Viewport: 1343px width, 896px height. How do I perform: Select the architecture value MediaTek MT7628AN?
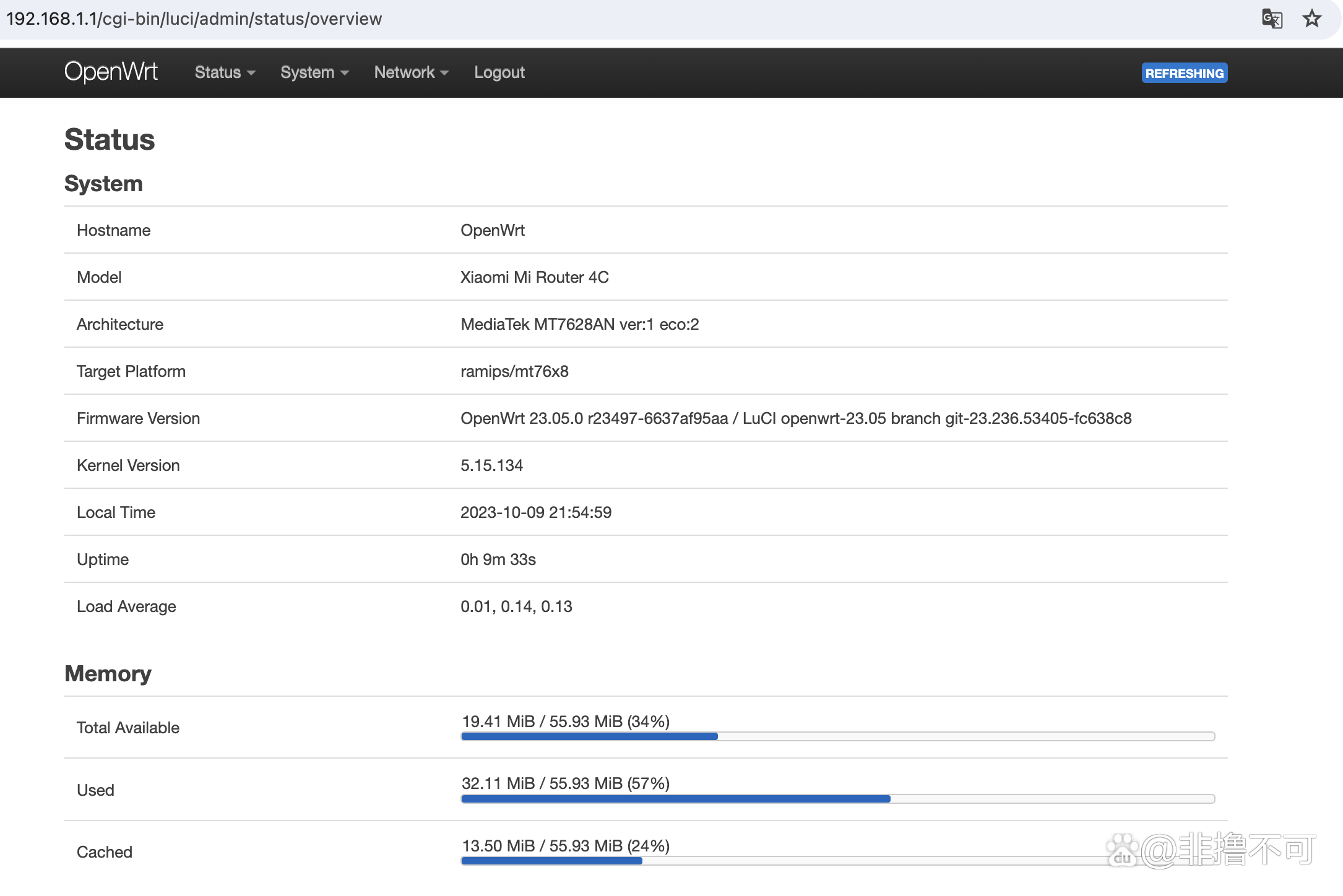point(579,324)
